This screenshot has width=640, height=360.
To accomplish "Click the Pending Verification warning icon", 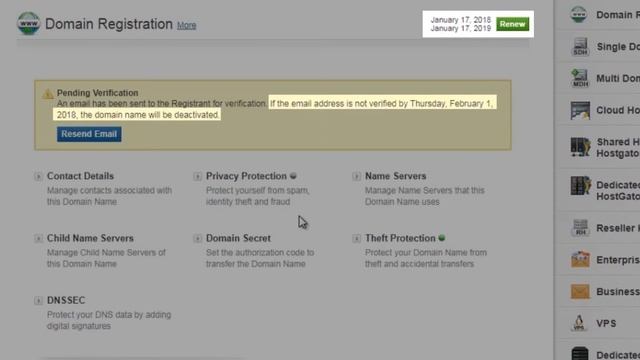I will pos(48,94).
